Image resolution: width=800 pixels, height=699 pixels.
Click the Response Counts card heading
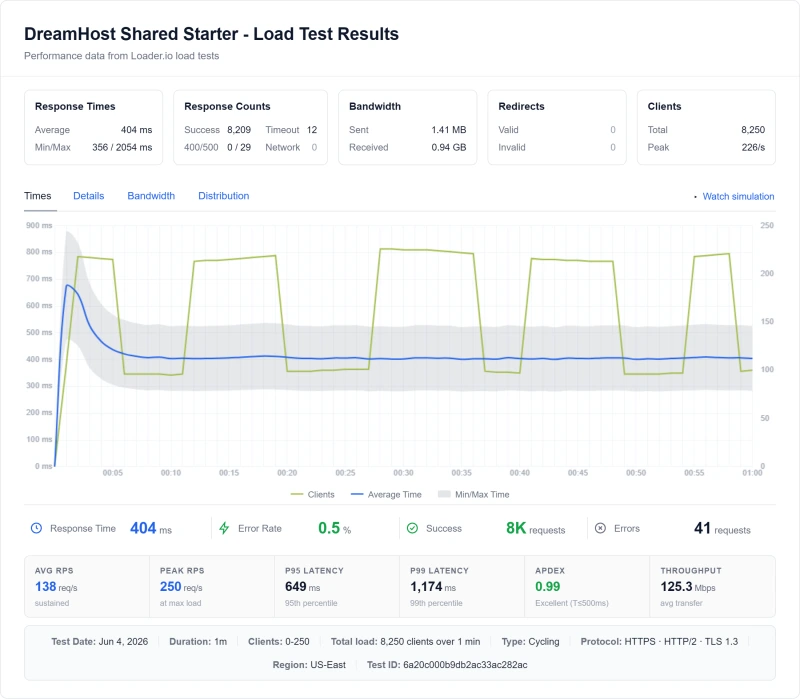pyautogui.click(x=227, y=106)
